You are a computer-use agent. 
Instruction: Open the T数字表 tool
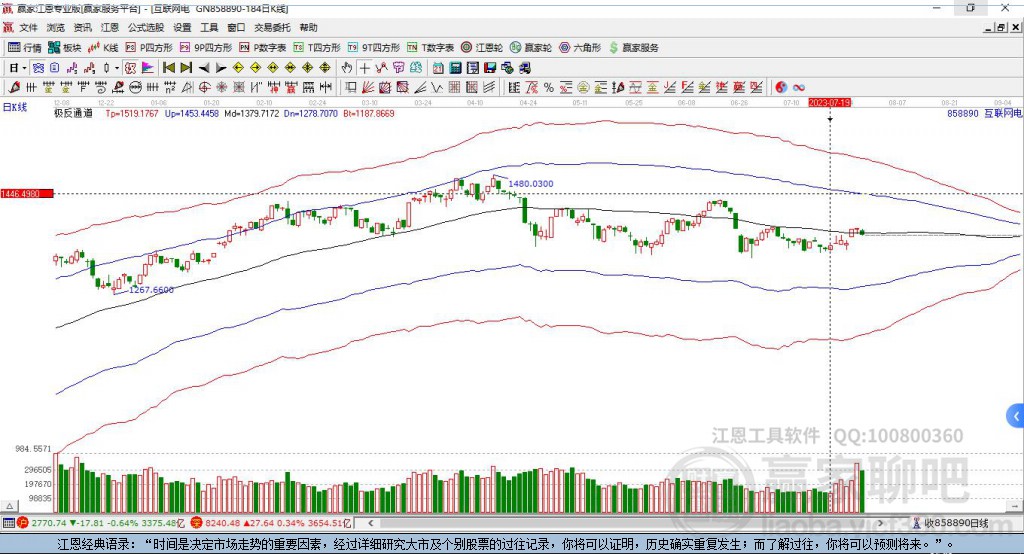pyautogui.click(x=430, y=48)
